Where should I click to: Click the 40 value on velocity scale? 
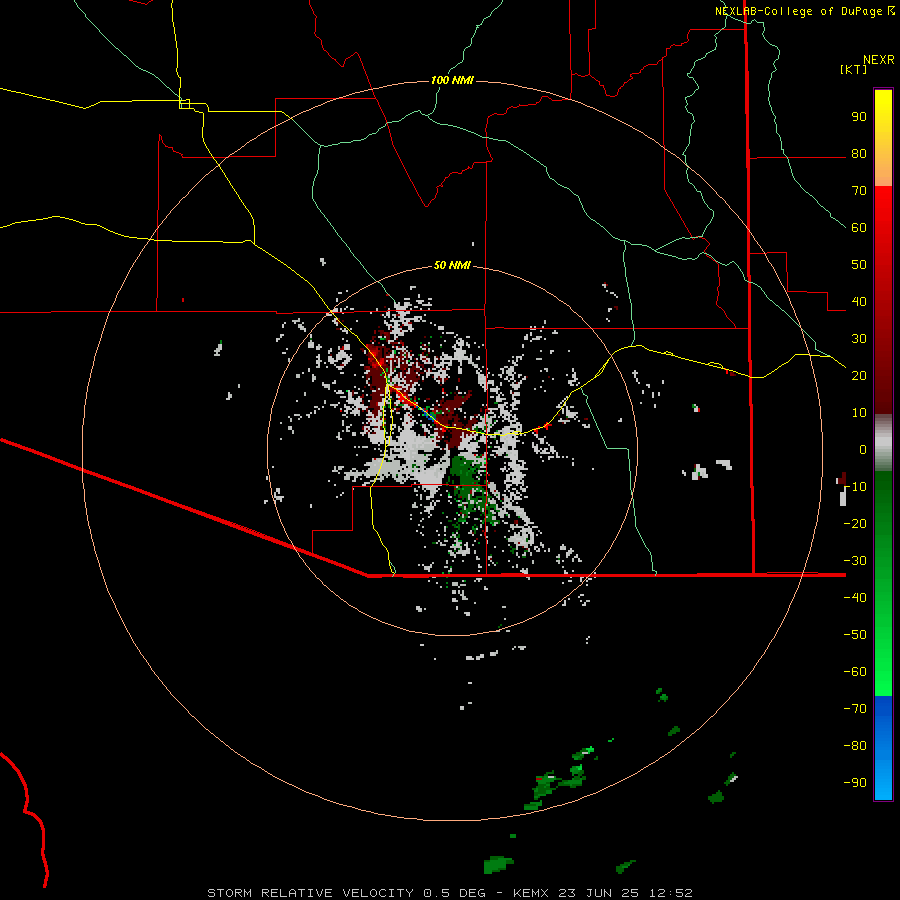[859, 302]
